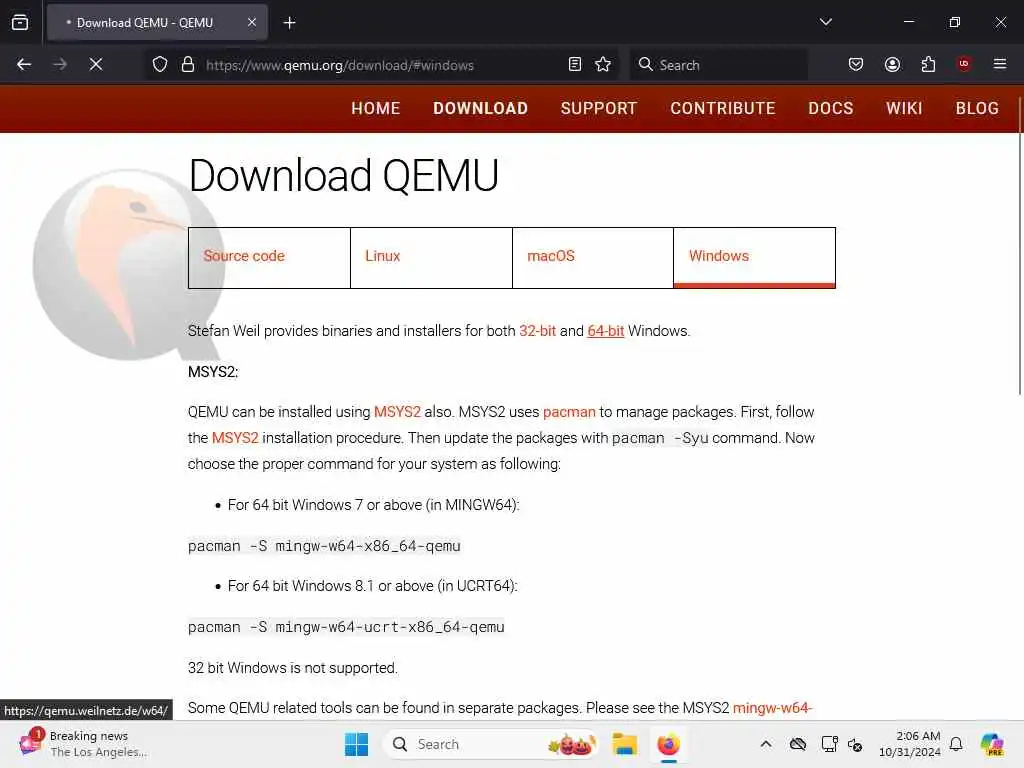
Task: Click the page vertical scrollbar thumb
Action: pyautogui.click(x=1019, y=245)
